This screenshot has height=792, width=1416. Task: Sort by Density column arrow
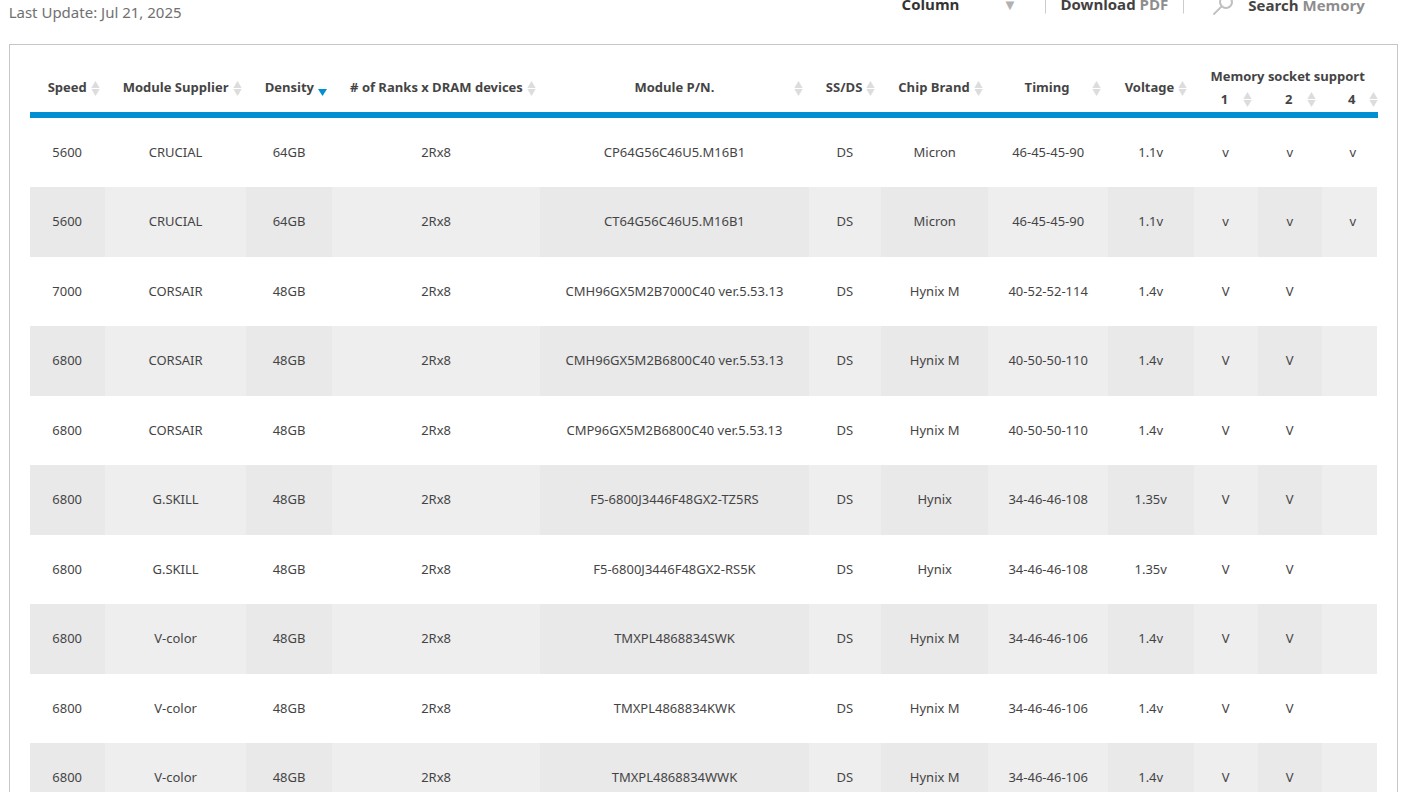322,91
